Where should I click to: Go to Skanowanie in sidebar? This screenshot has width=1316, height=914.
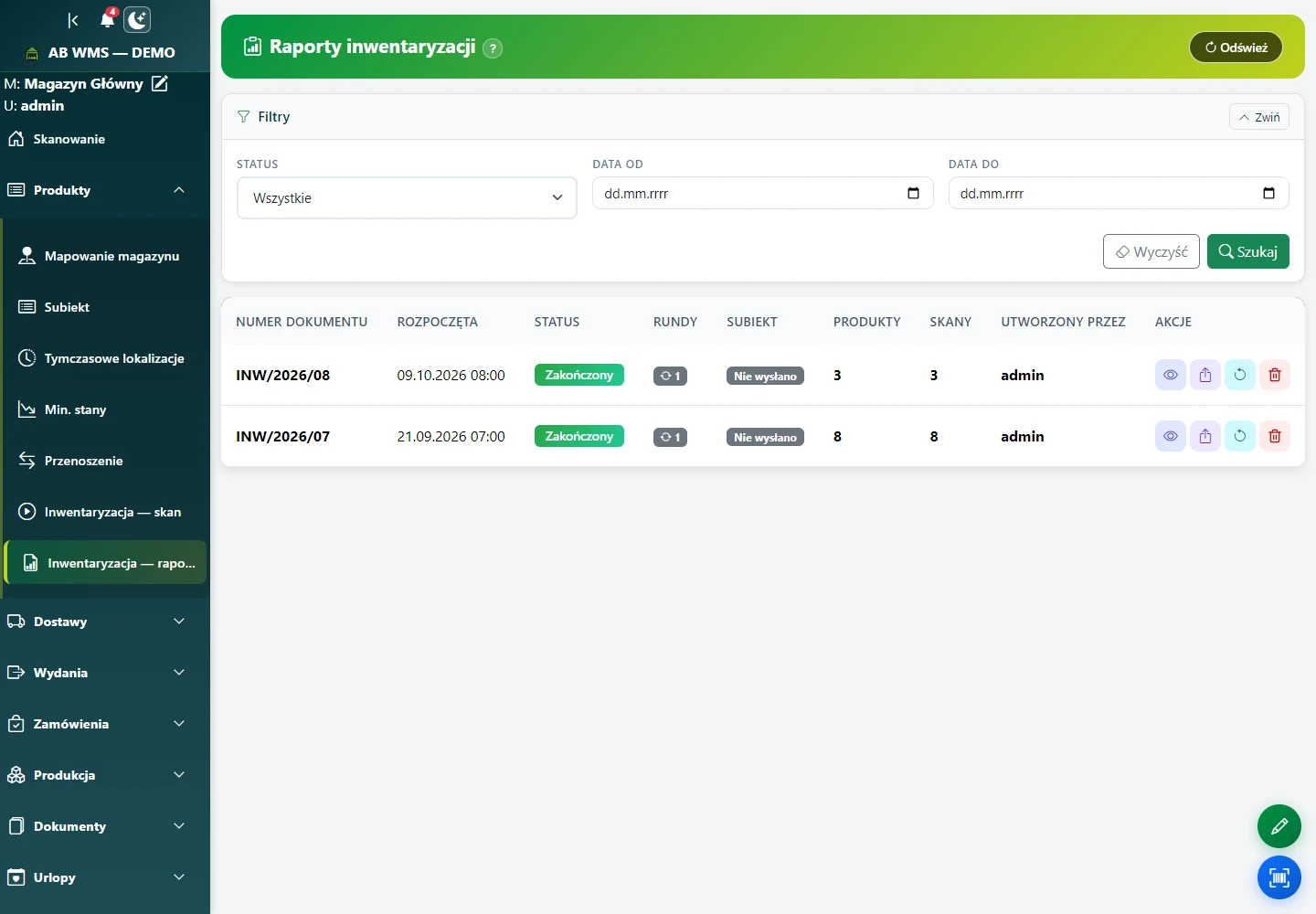[105, 139]
